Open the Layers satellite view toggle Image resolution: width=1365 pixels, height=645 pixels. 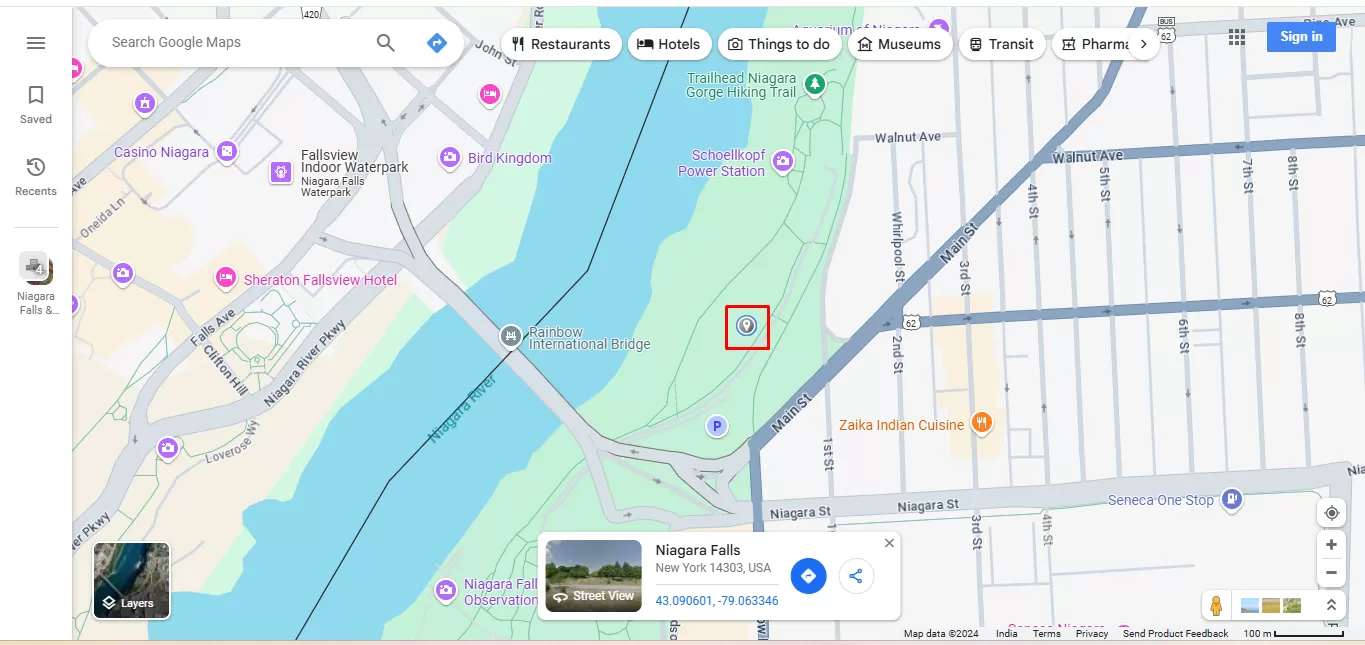click(x=132, y=581)
